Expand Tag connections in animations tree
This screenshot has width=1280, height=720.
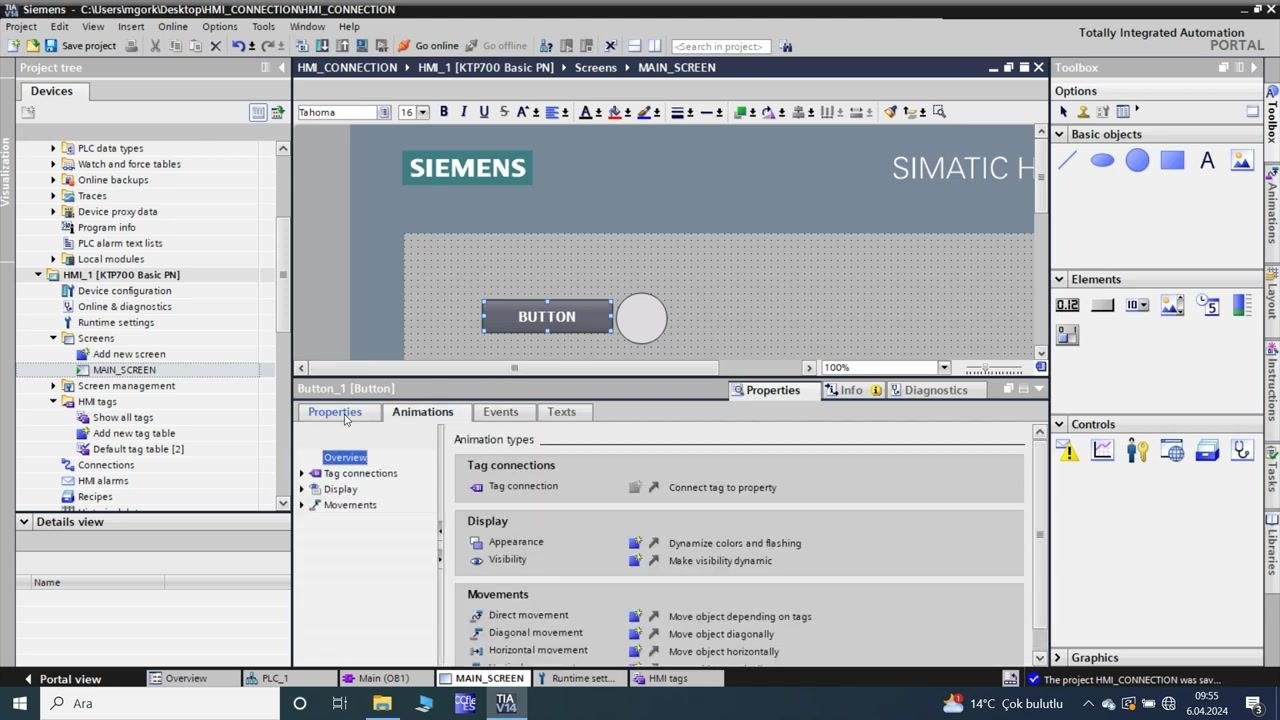(302, 473)
